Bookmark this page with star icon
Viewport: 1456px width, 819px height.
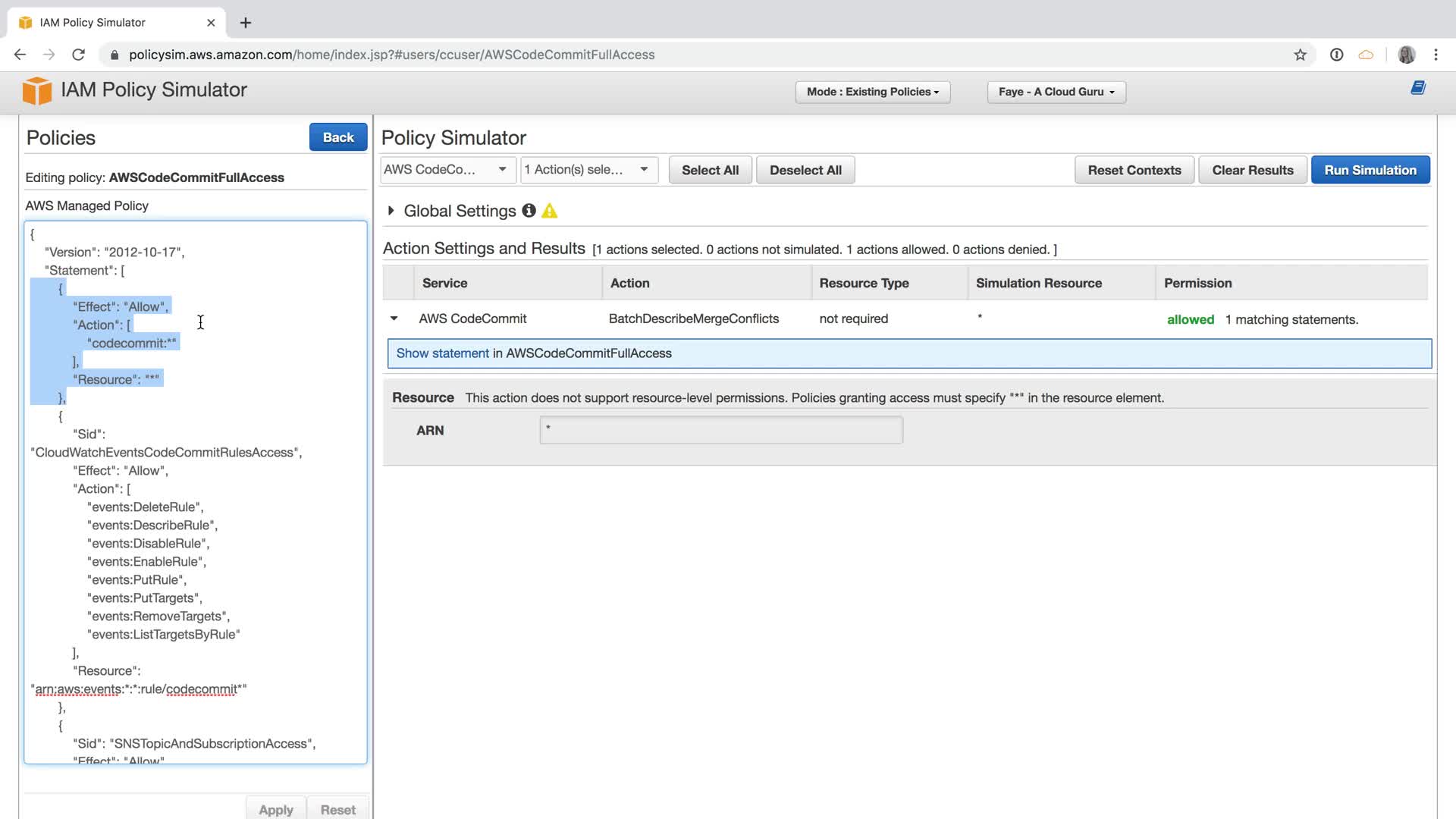[1300, 55]
